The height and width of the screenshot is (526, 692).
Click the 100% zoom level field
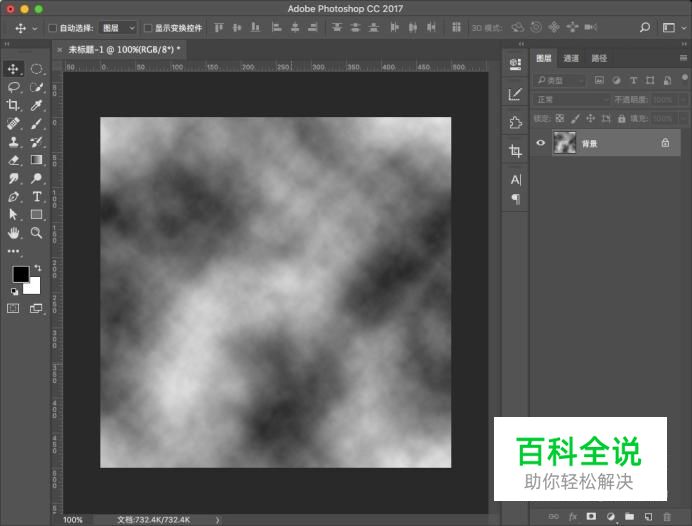point(73,520)
